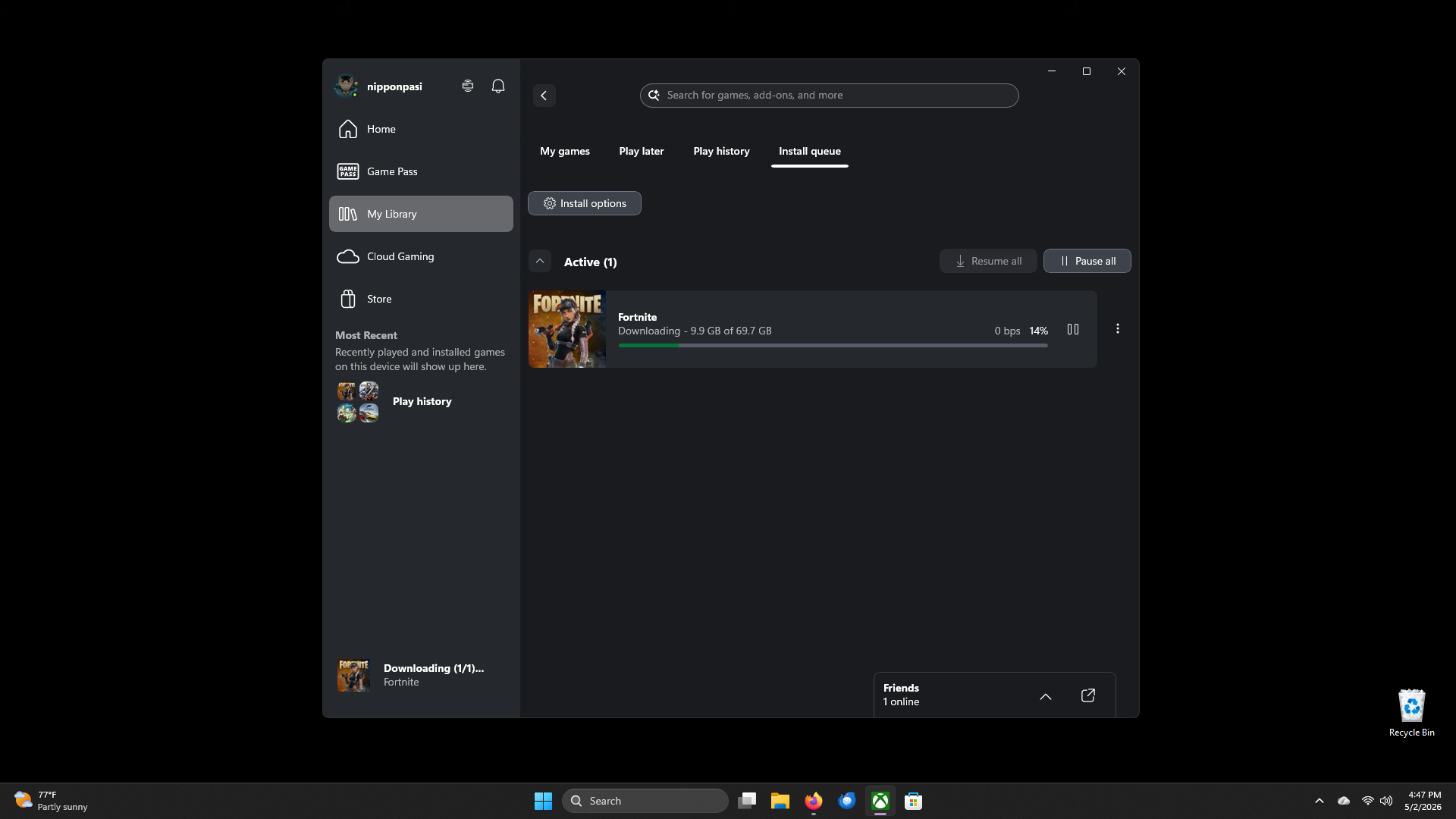Open the notifications bell

498,86
